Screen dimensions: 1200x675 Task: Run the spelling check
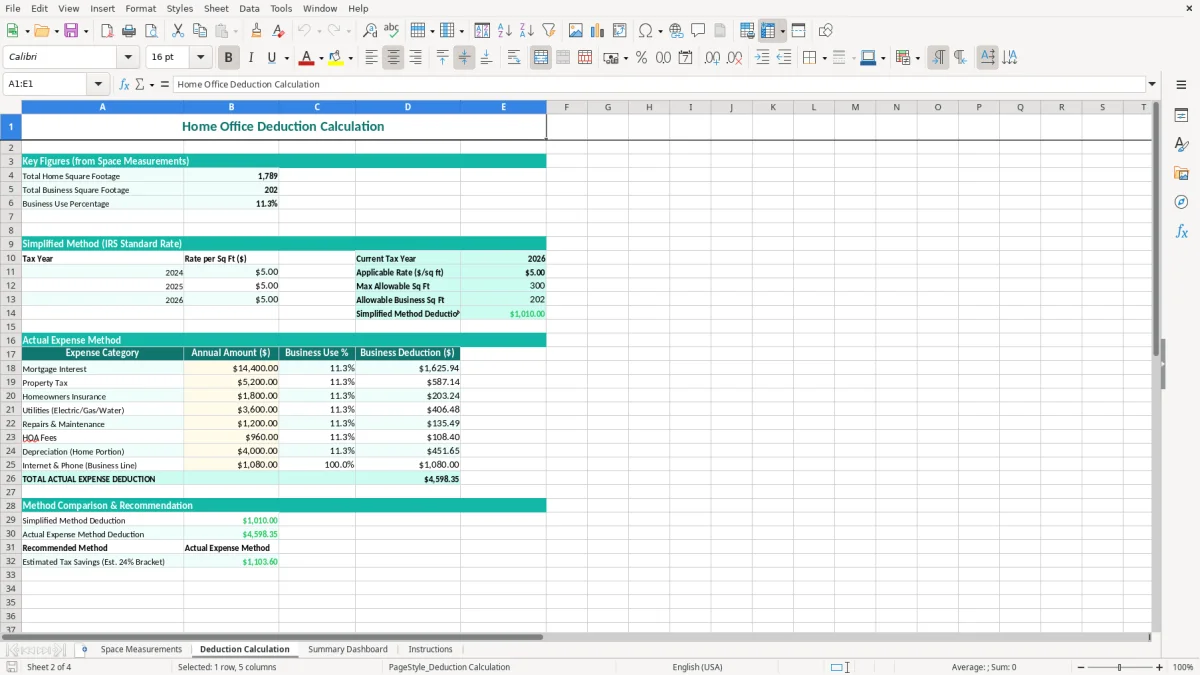392,31
